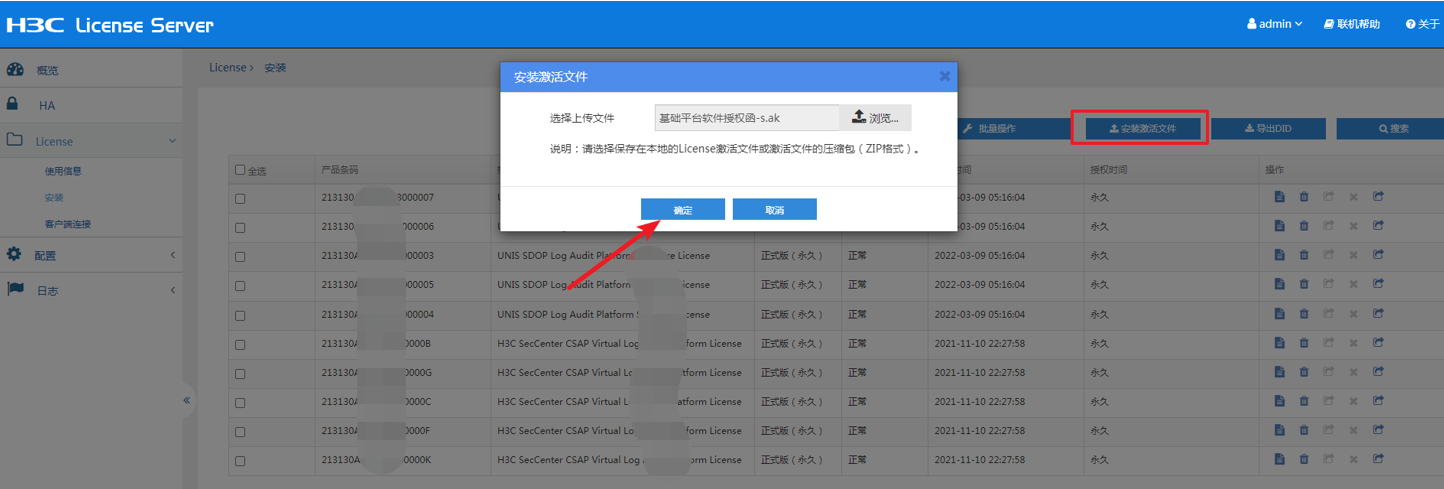Trash icon for row ending 000005

point(1304,285)
